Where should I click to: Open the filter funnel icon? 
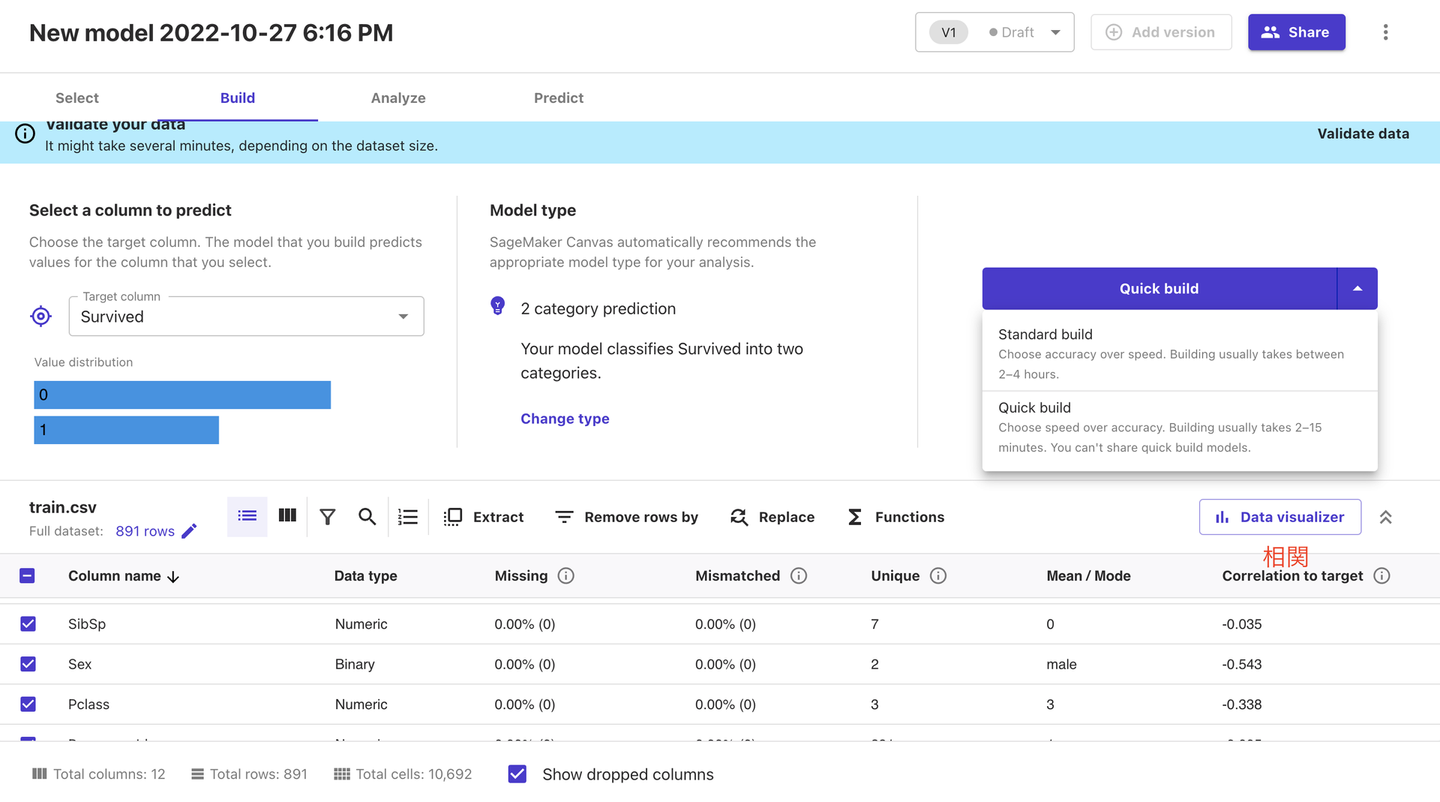click(x=327, y=517)
